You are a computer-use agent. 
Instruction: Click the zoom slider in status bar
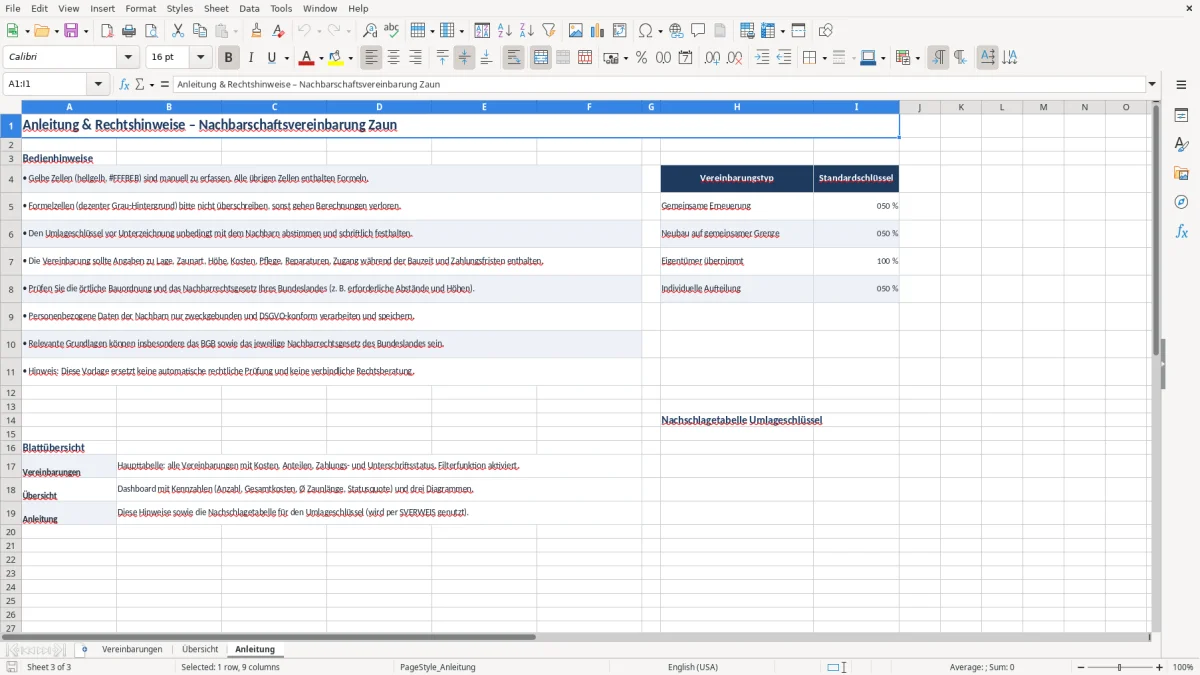pos(1118,667)
